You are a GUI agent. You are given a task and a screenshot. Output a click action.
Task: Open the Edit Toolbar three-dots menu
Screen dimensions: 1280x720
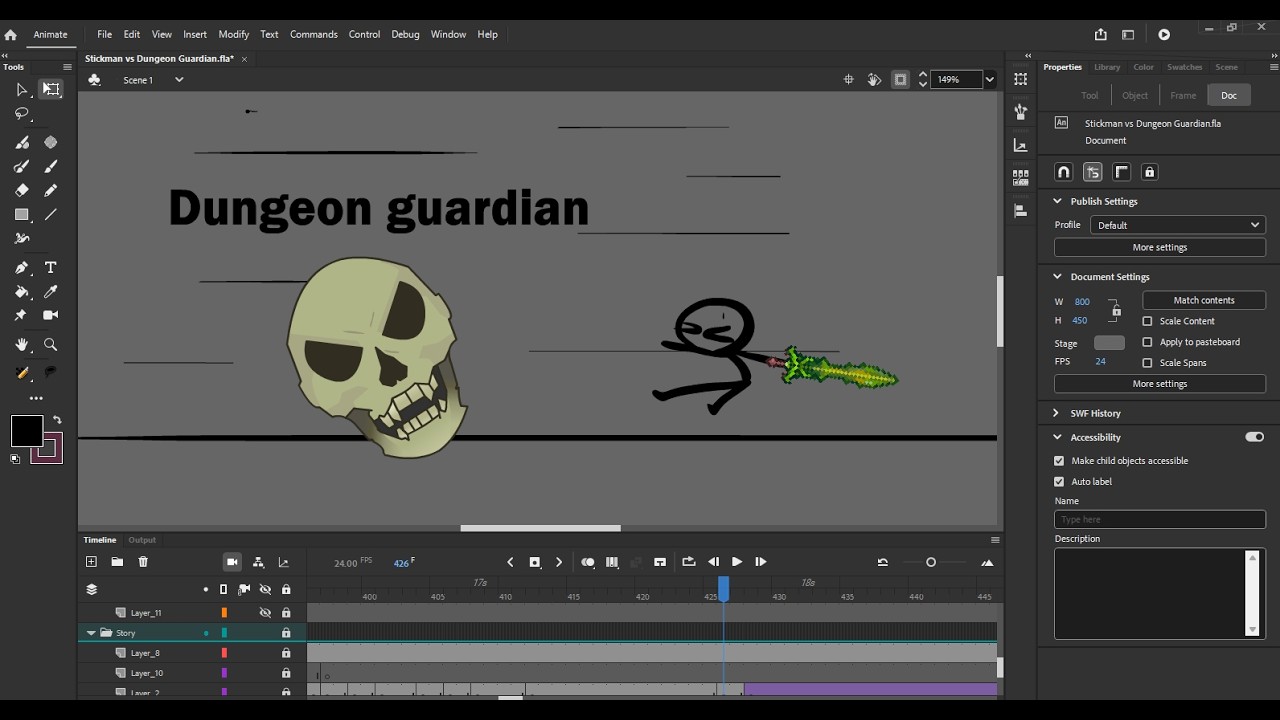(36, 398)
